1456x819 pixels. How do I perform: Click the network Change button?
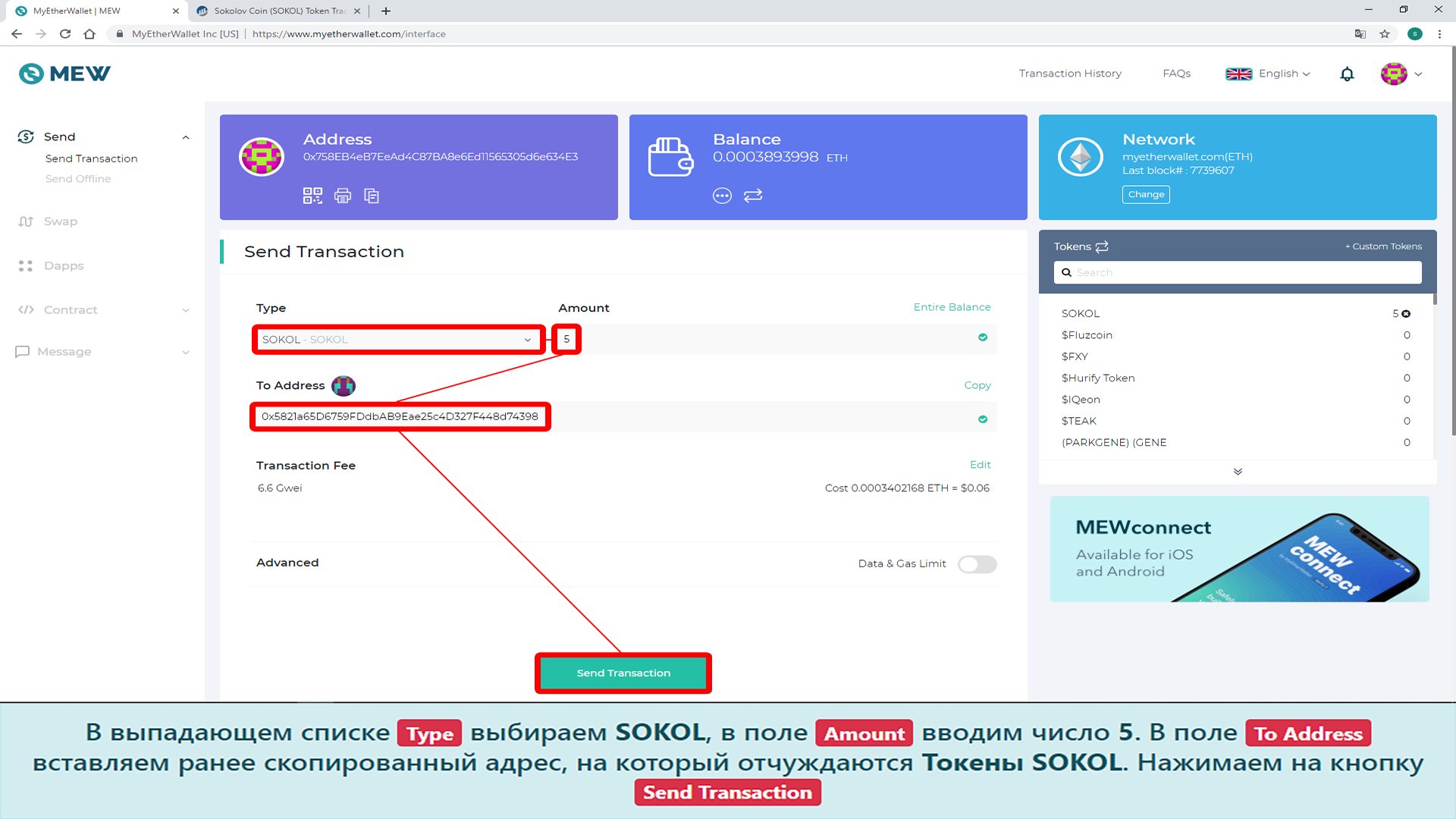pos(1146,195)
